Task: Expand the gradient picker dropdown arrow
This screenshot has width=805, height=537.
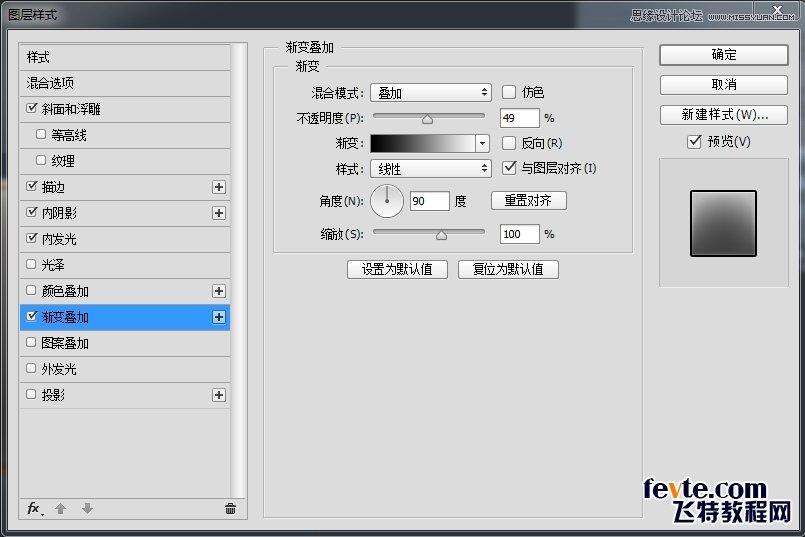Action: [482, 143]
